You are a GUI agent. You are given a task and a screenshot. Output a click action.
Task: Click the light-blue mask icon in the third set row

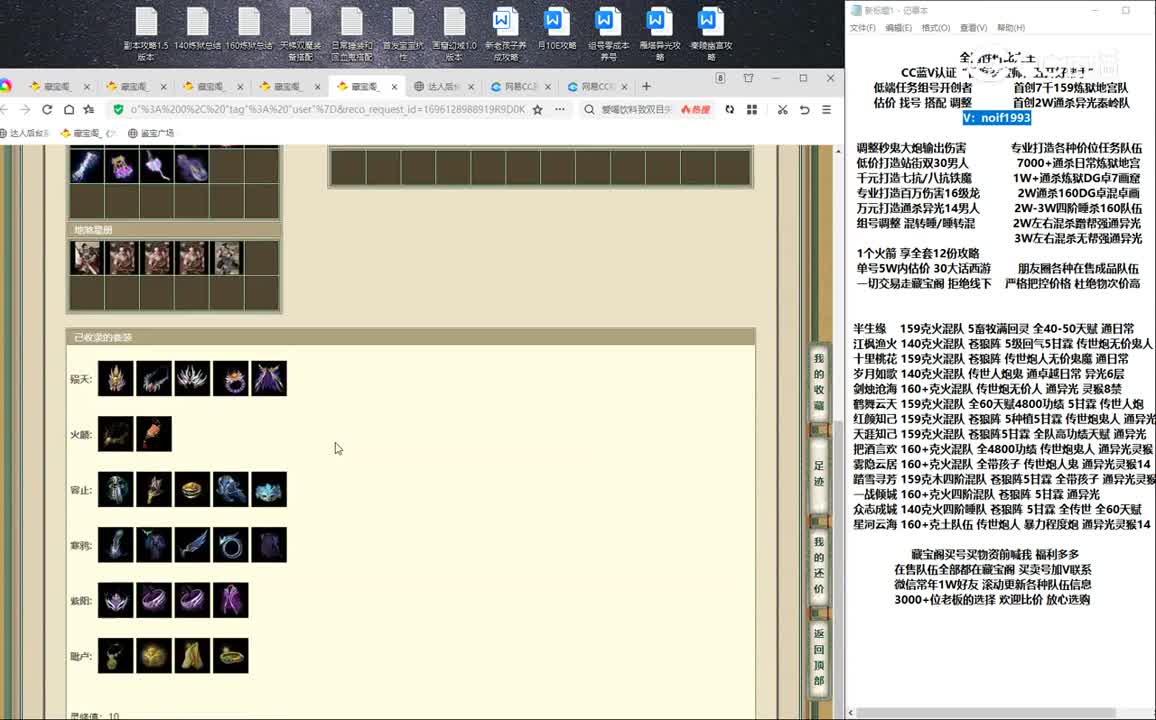tap(269, 489)
